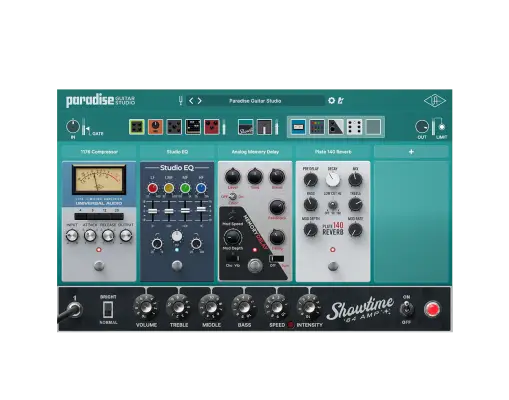Select the Analog Memory Delay tab

click(x=255, y=152)
